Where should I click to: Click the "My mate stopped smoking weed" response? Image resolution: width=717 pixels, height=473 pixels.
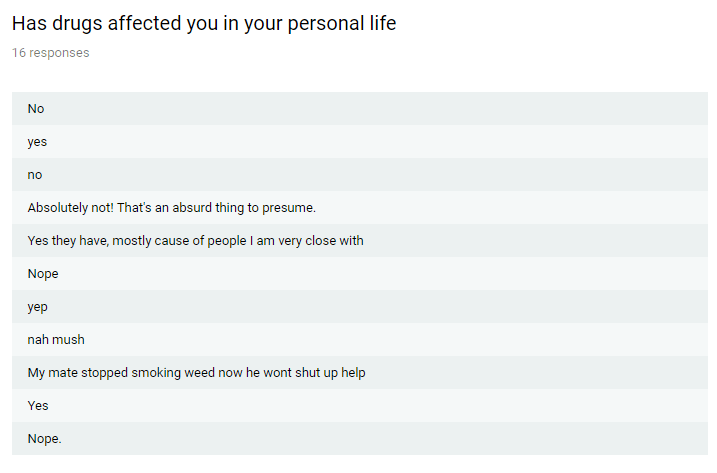click(196, 372)
